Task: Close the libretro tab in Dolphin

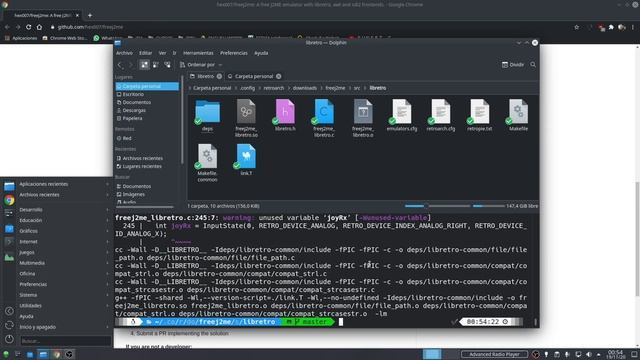Action: coord(219,76)
